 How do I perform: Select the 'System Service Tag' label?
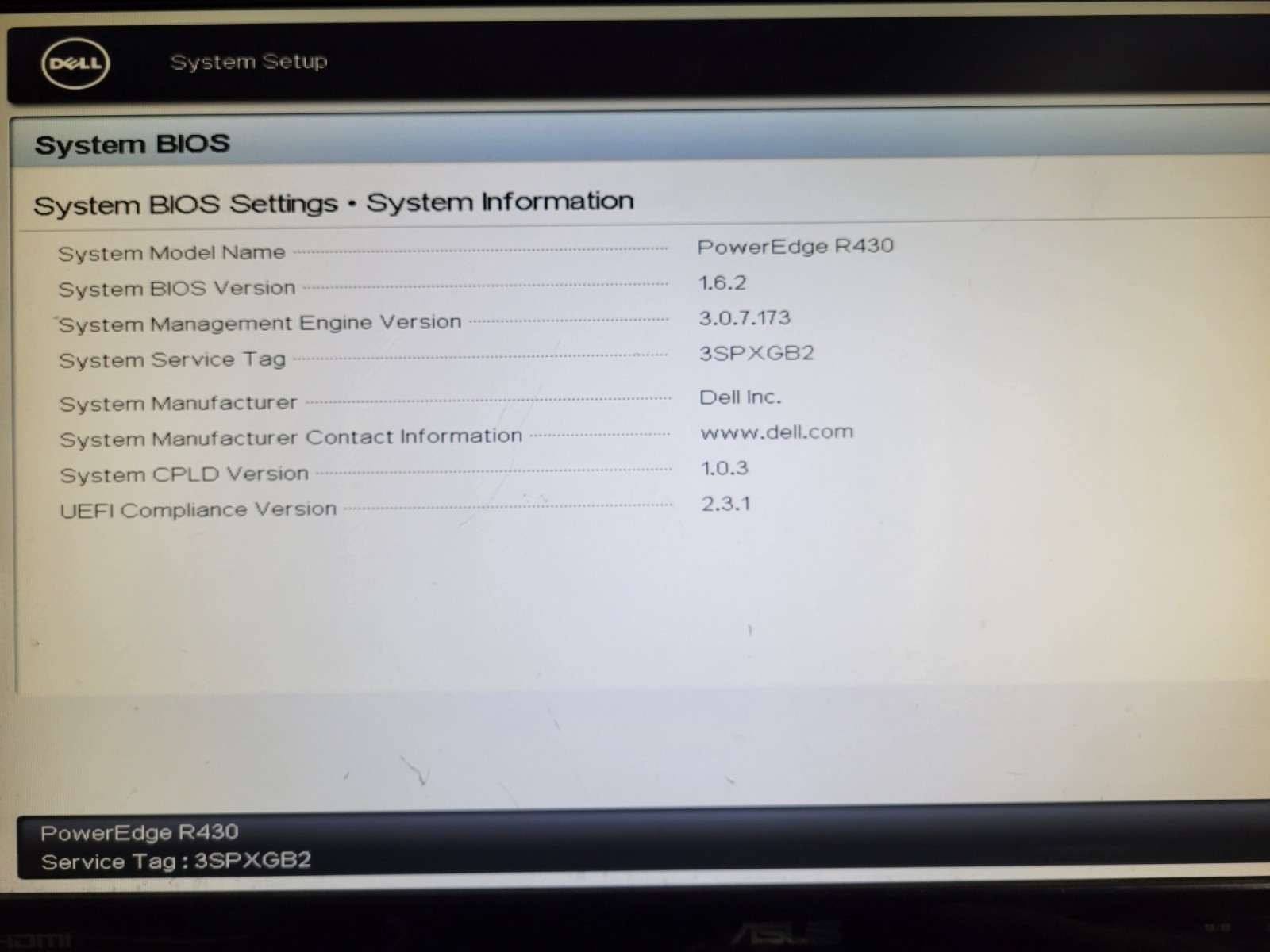[172, 359]
